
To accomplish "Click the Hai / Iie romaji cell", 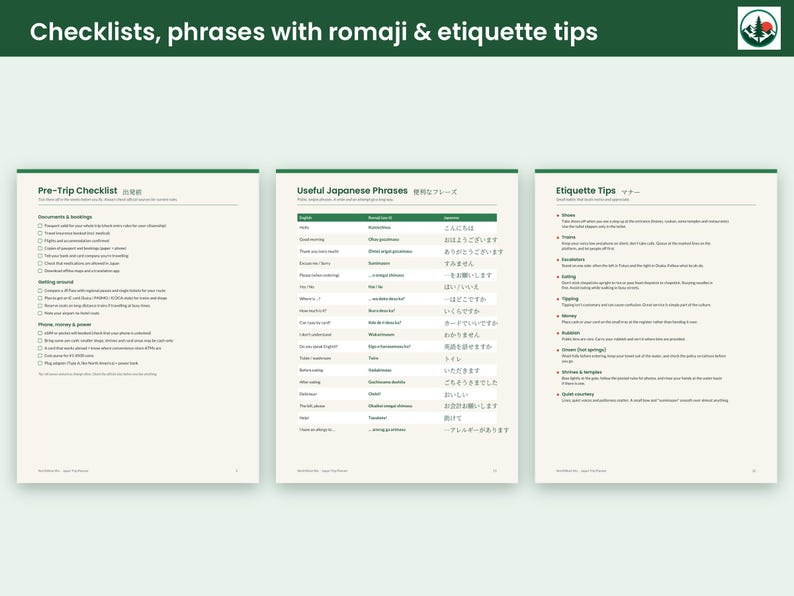I will coord(376,287).
